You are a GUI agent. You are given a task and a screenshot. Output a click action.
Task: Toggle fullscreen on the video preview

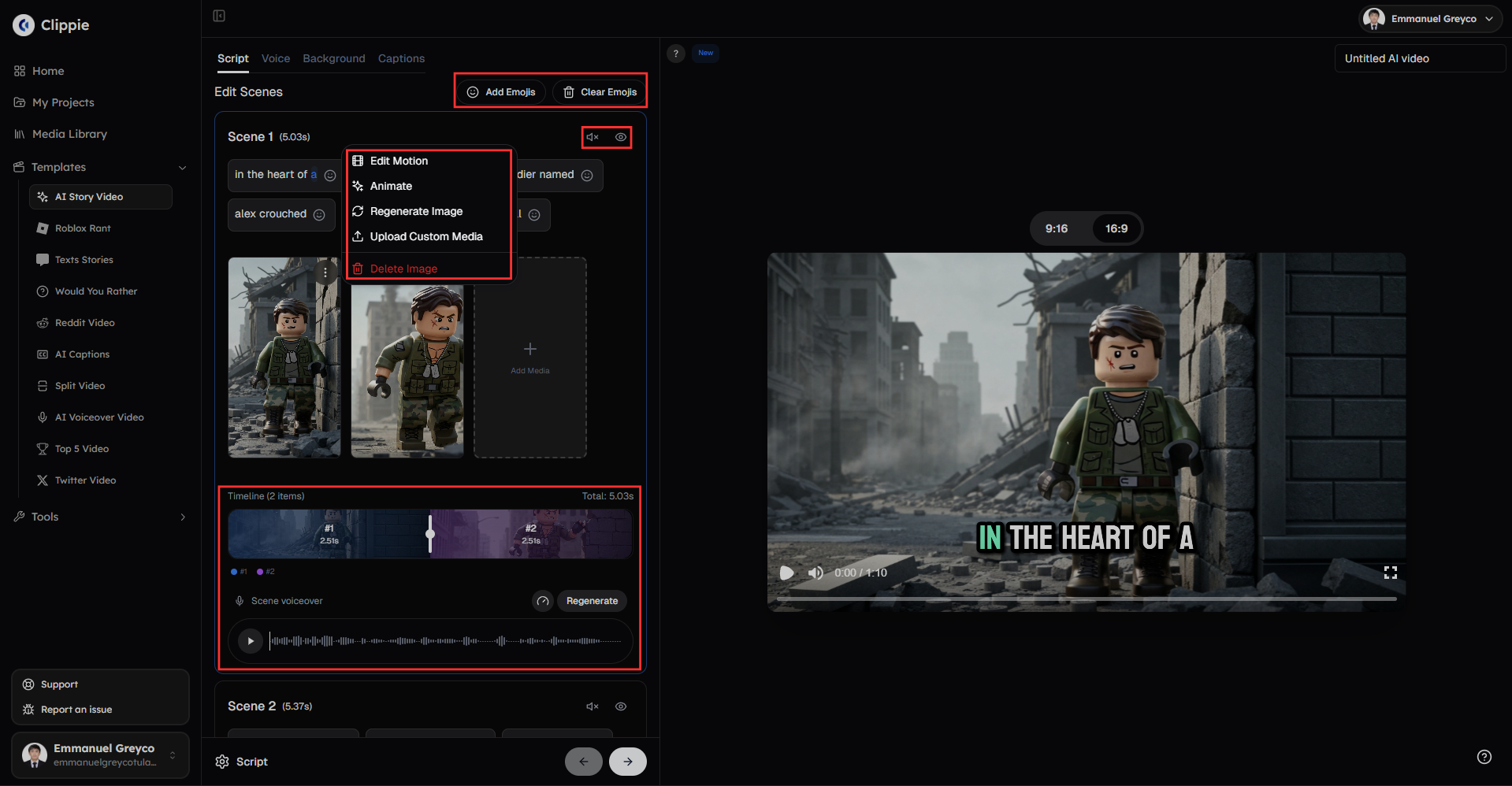pyautogui.click(x=1391, y=573)
